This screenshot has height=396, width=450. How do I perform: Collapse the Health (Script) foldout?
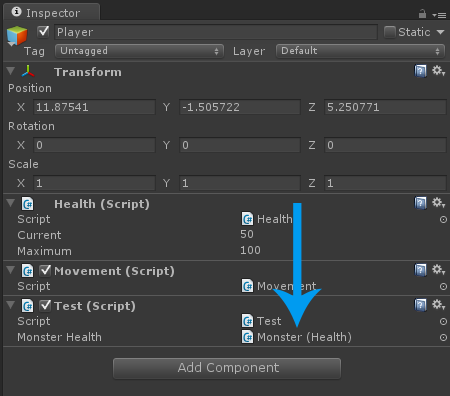(11, 203)
